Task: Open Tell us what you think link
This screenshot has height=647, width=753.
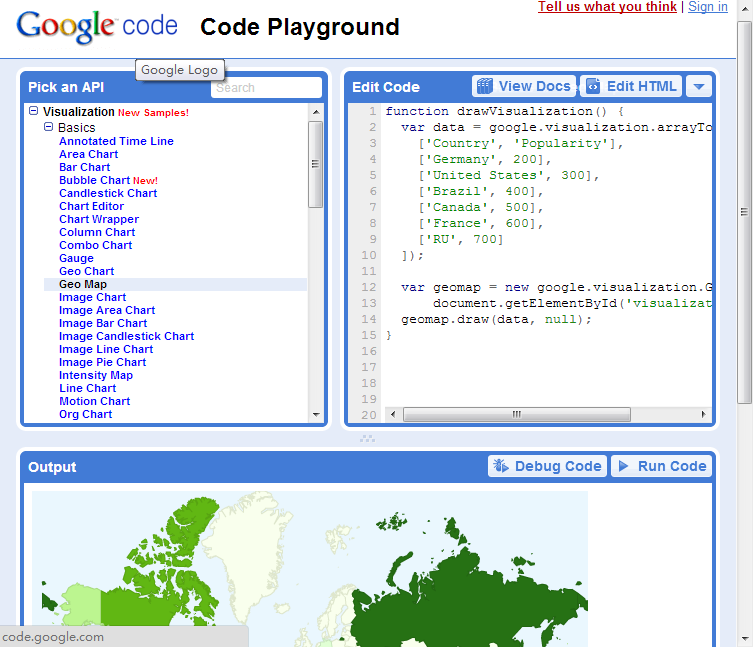Action: pos(607,7)
